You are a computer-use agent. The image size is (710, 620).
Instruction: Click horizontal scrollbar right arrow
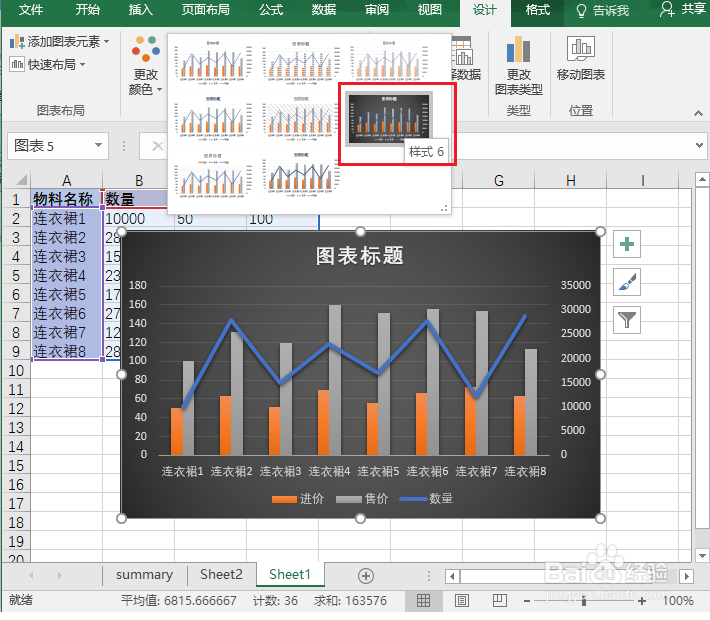(687, 577)
